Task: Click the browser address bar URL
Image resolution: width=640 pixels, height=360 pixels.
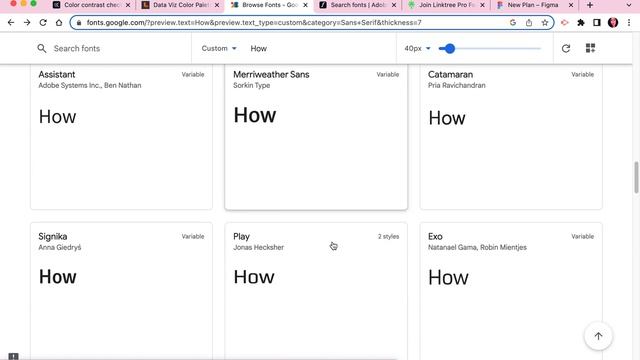Action: pyautogui.click(x=254, y=22)
